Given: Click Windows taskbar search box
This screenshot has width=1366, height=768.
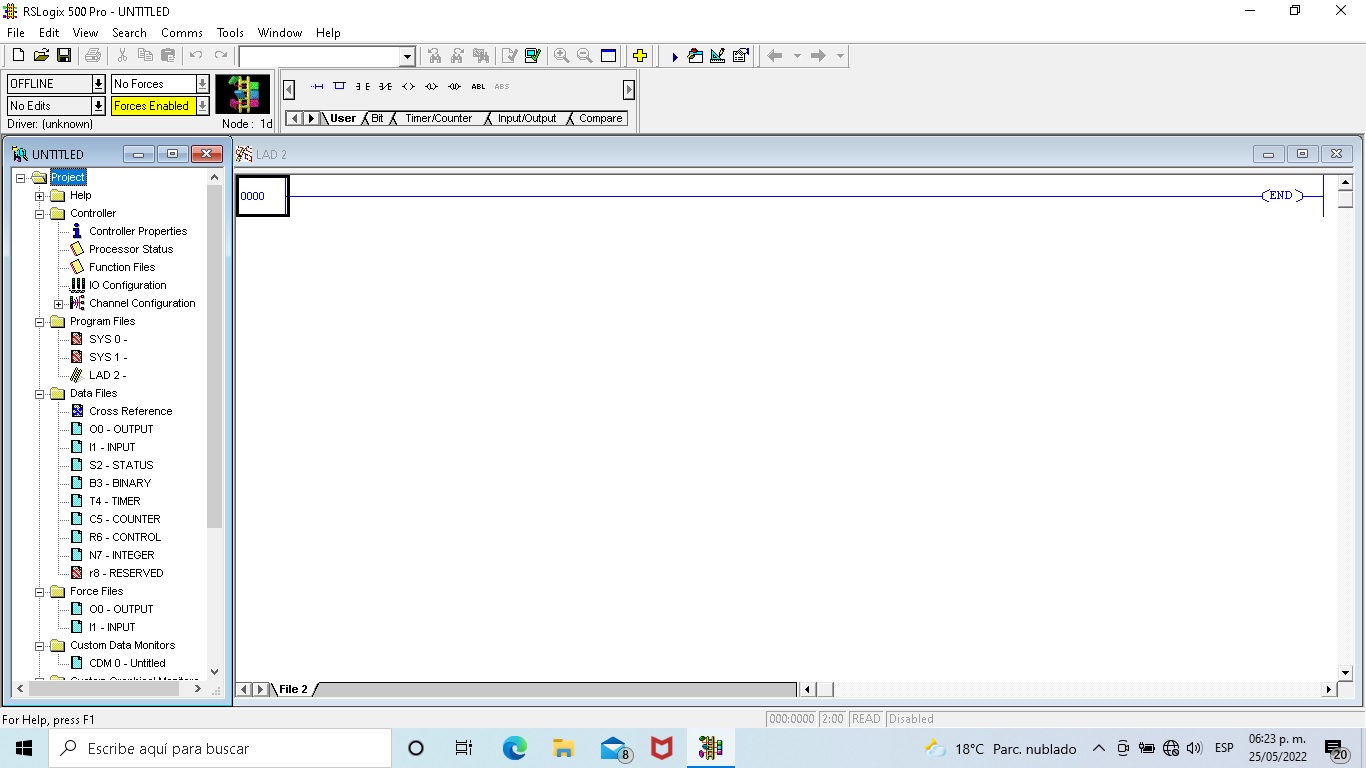Looking at the screenshot, I should (x=220, y=748).
